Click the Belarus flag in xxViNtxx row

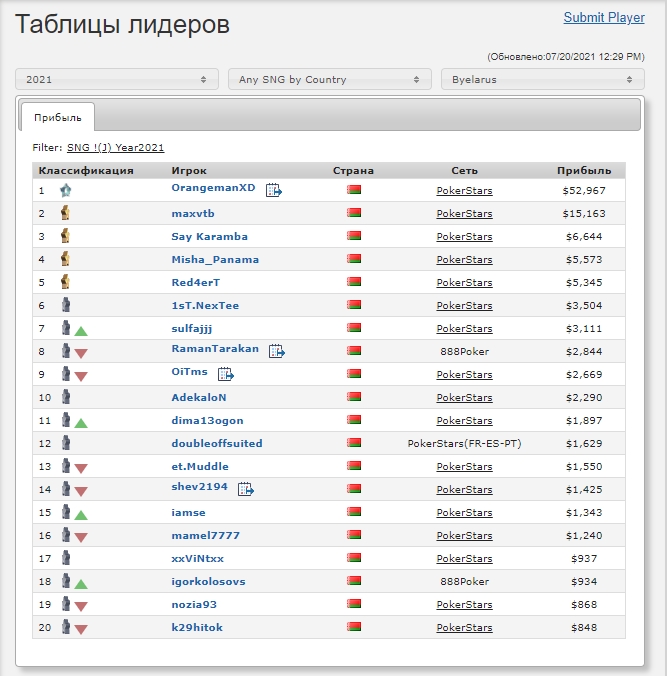click(354, 557)
